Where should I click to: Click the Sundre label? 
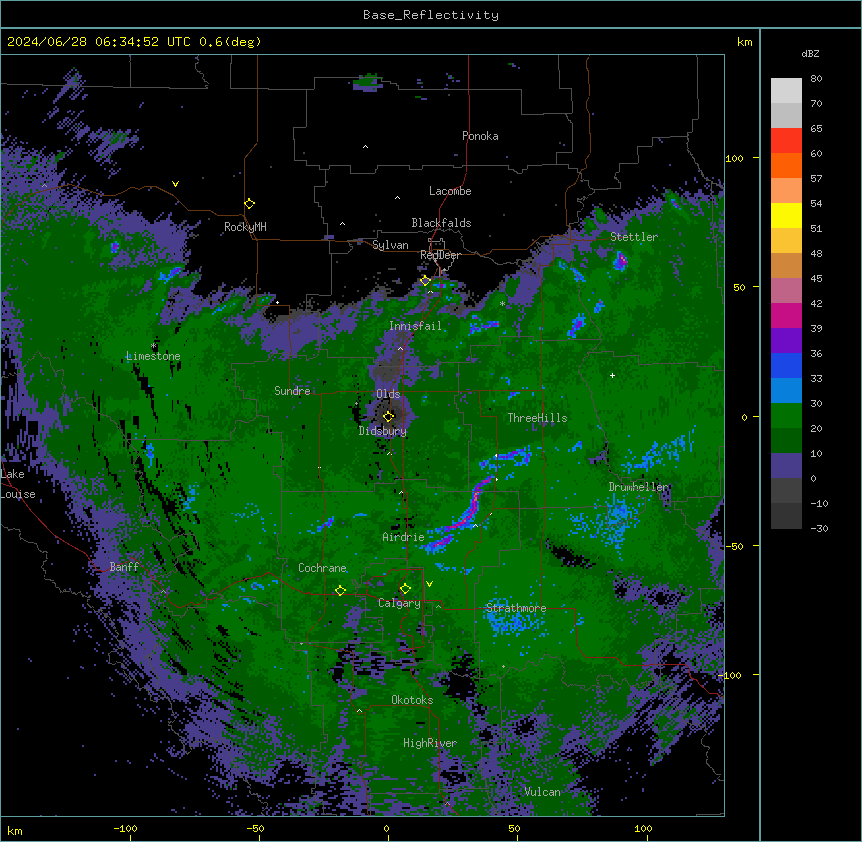point(292,391)
